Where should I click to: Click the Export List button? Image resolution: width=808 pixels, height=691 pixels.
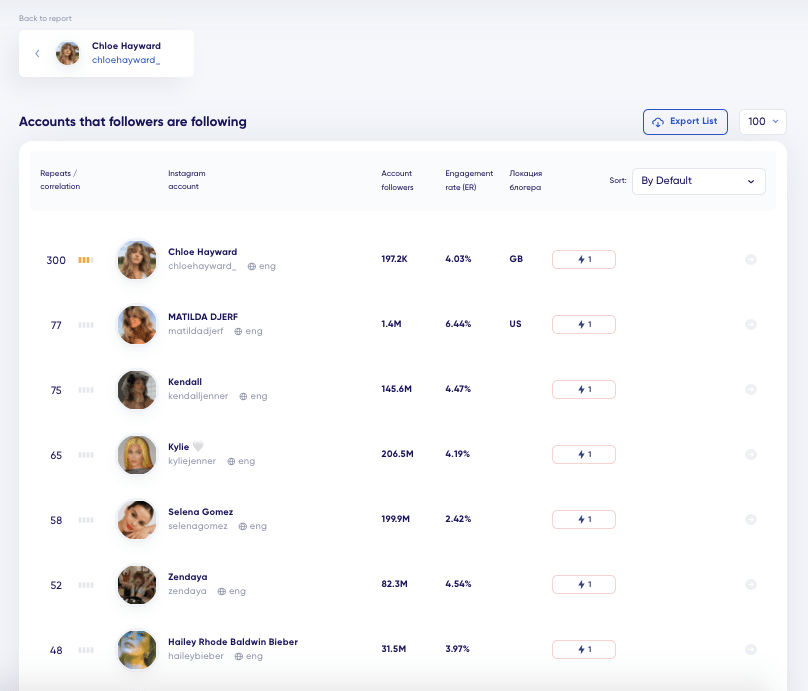(685, 122)
